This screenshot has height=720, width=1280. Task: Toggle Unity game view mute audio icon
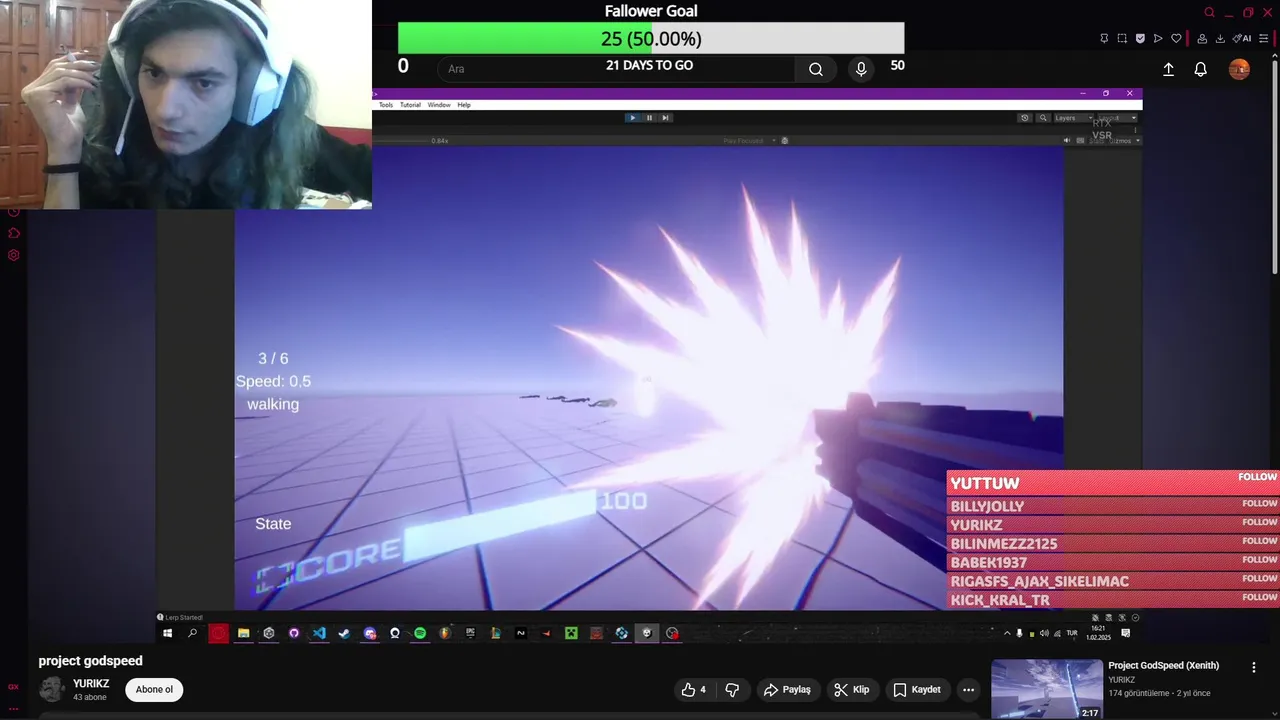pyautogui.click(x=1066, y=141)
